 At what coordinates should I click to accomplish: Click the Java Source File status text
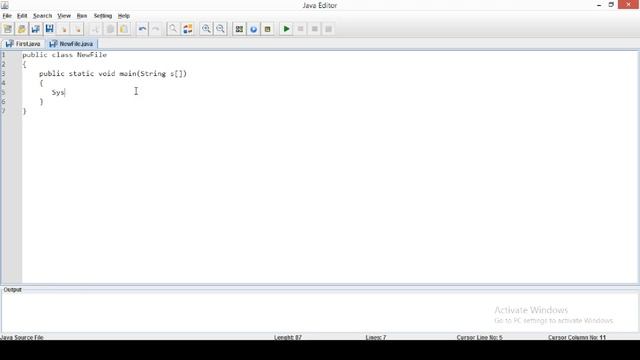(x=22, y=338)
